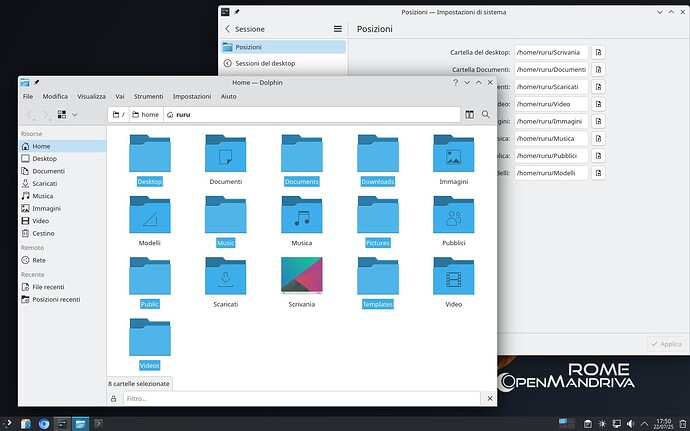Click the icons view mode button
The height and width of the screenshot is (431, 690).
(x=62, y=115)
